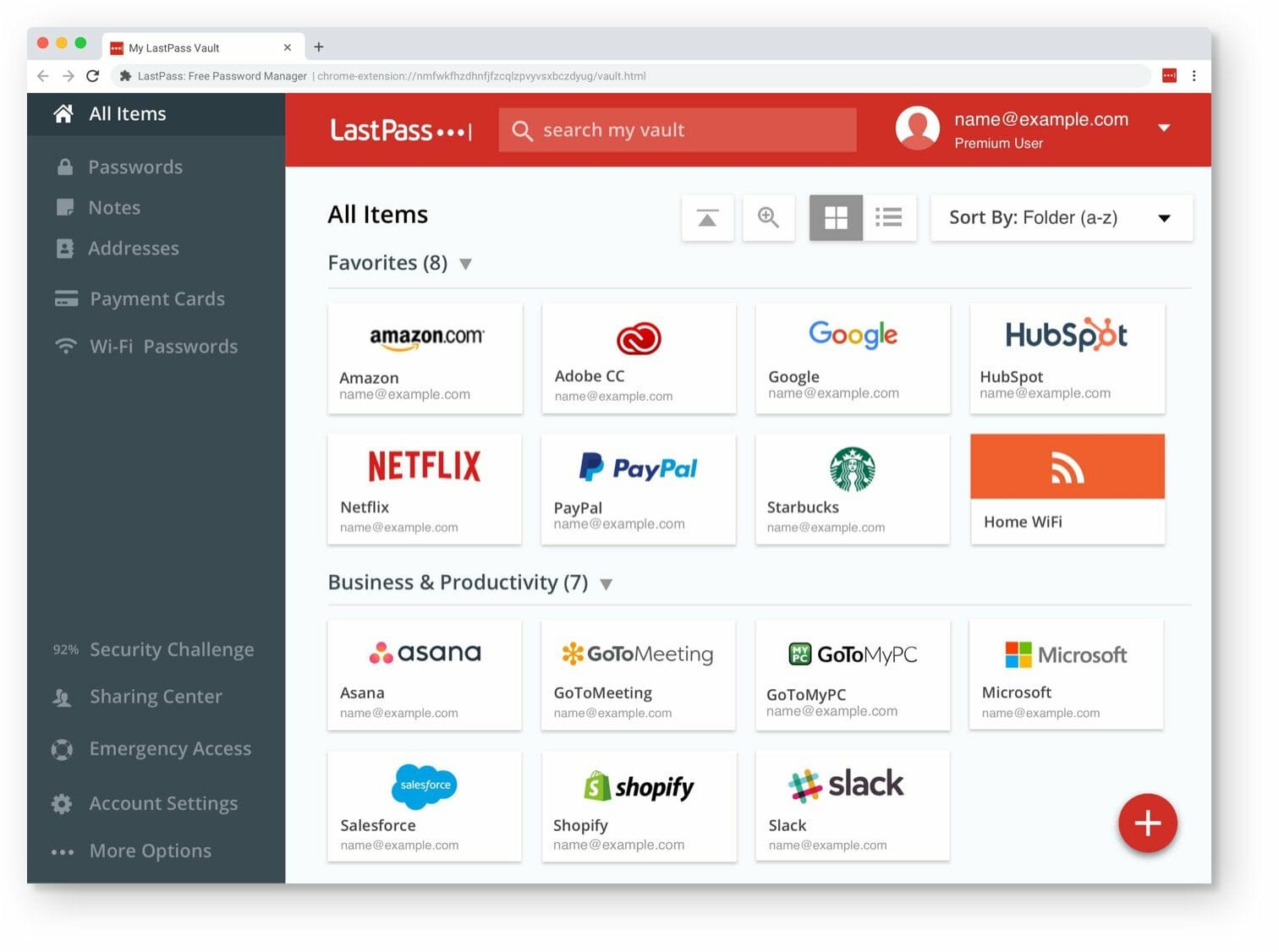Open the Salesforce vault item

coord(425,806)
